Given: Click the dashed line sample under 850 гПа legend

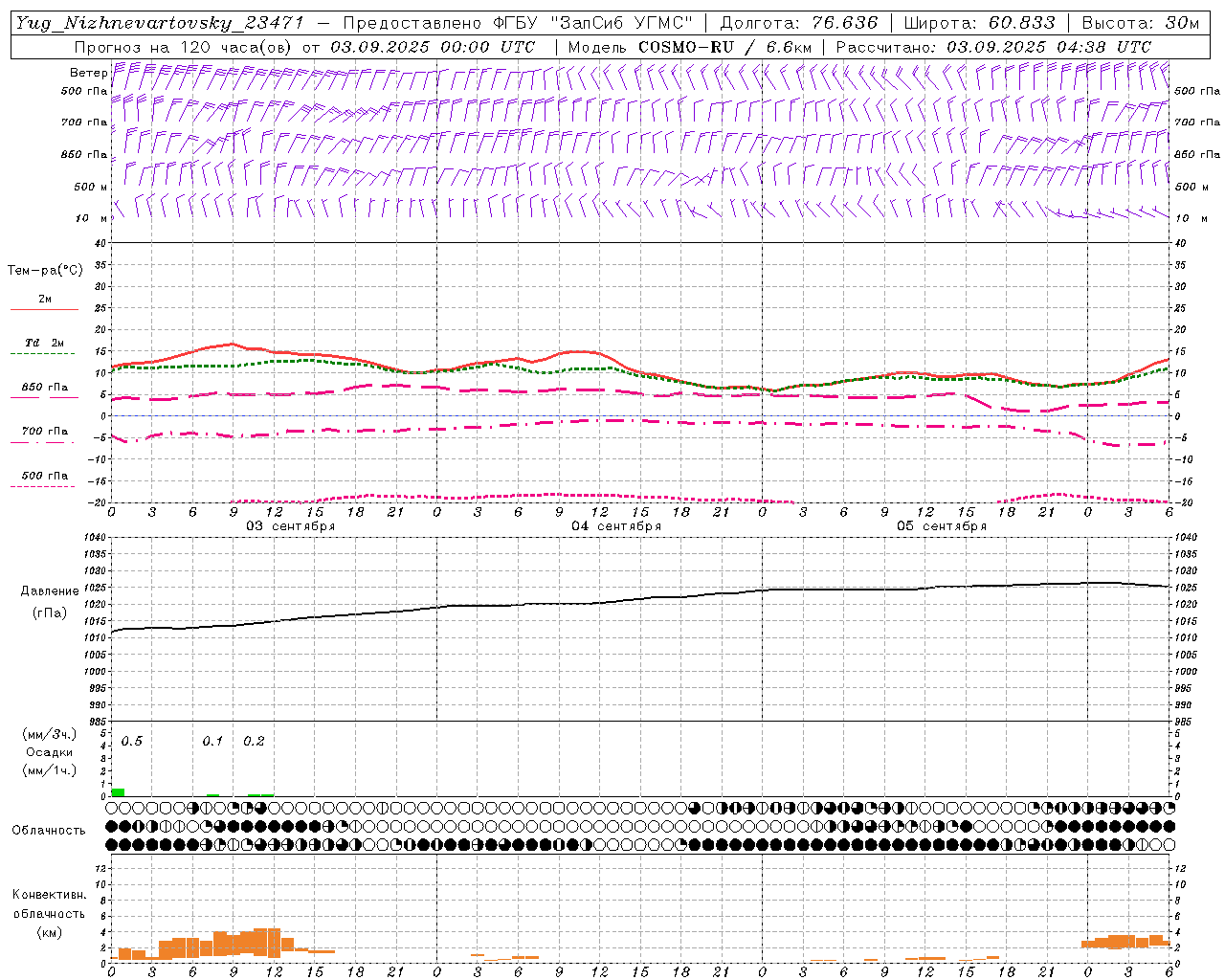Looking at the screenshot, I should [x=44, y=397].
